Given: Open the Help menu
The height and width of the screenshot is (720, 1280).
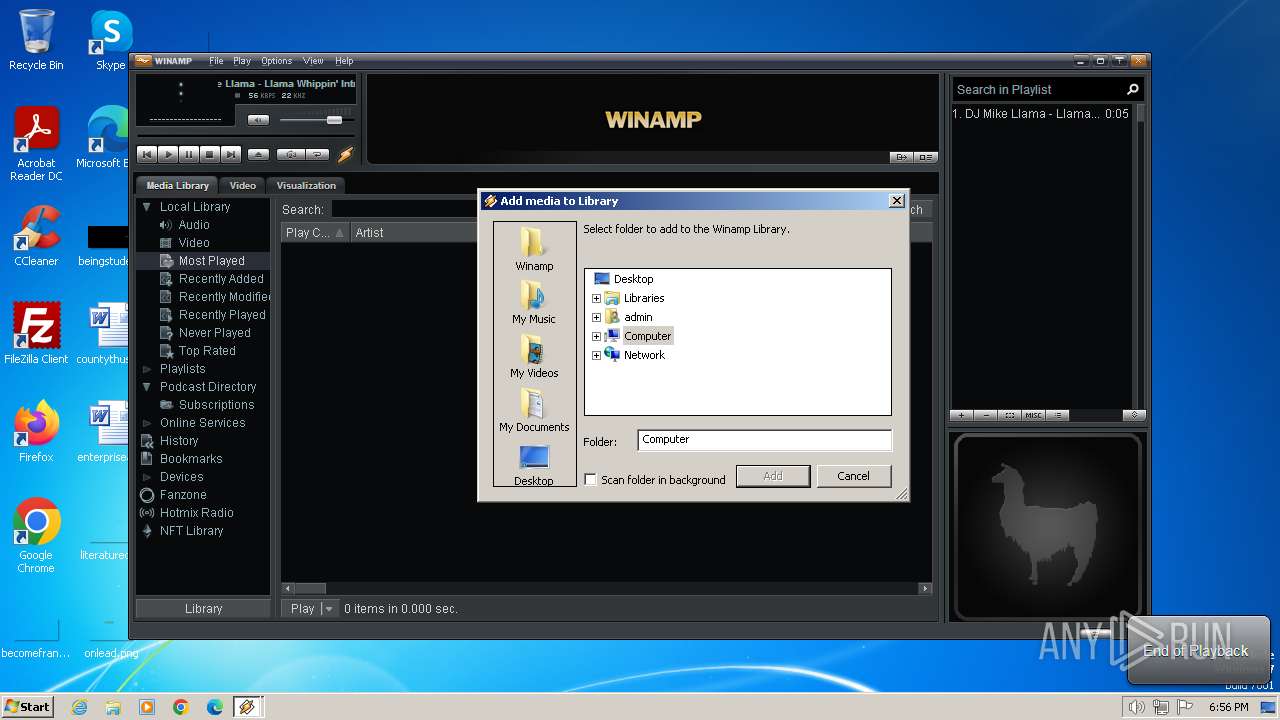Looking at the screenshot, I should click(344, 61).
